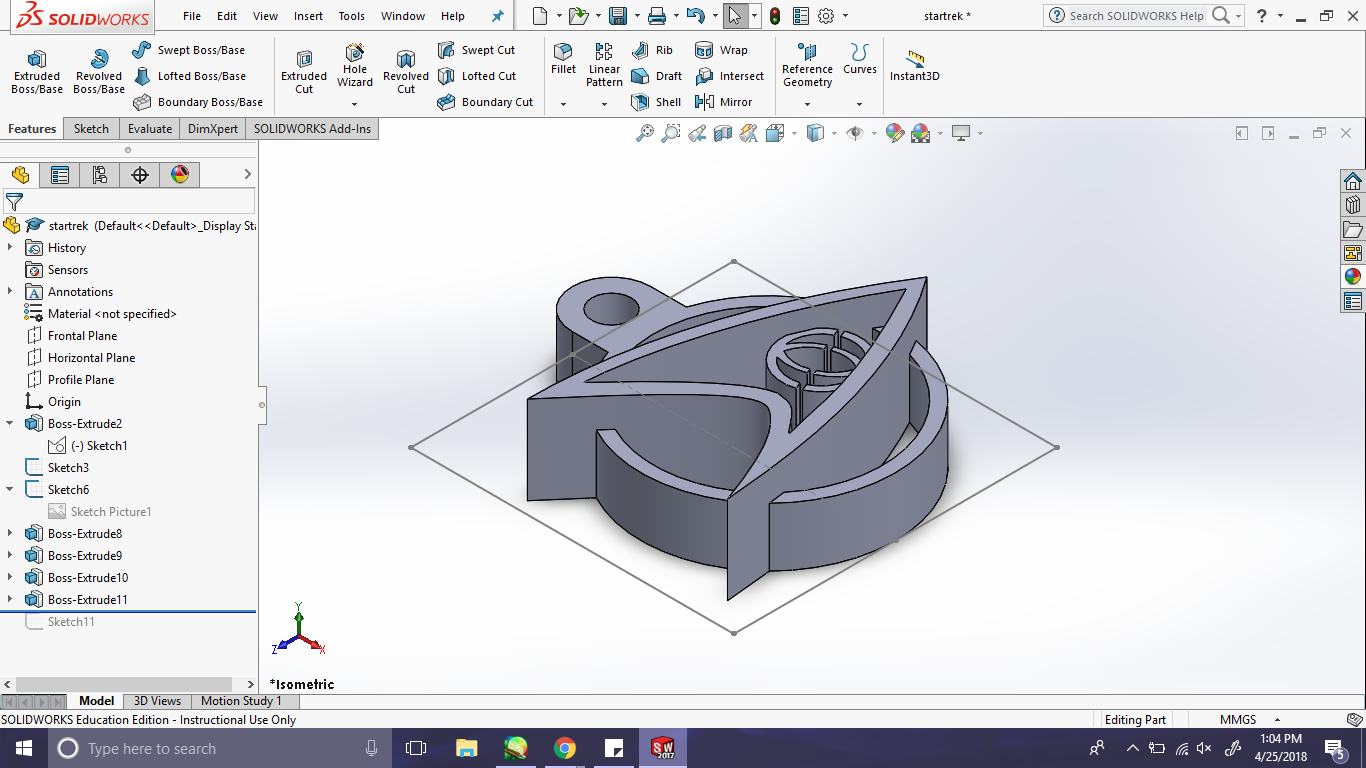Image resolution: width=1366 pixels, height=768 pixels.
Task: Toggle hide/show items eye icon
Action: coord(854,133)
